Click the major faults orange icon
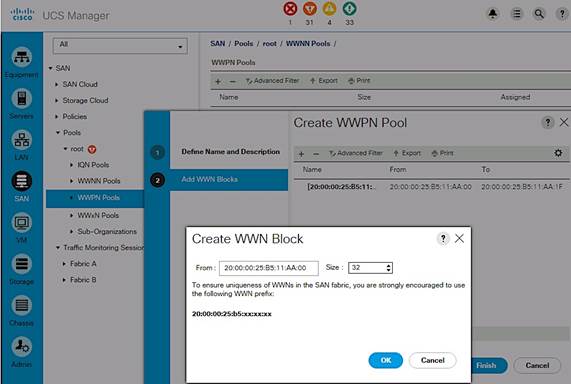The image size is (571, 384). tap(310, 9)
